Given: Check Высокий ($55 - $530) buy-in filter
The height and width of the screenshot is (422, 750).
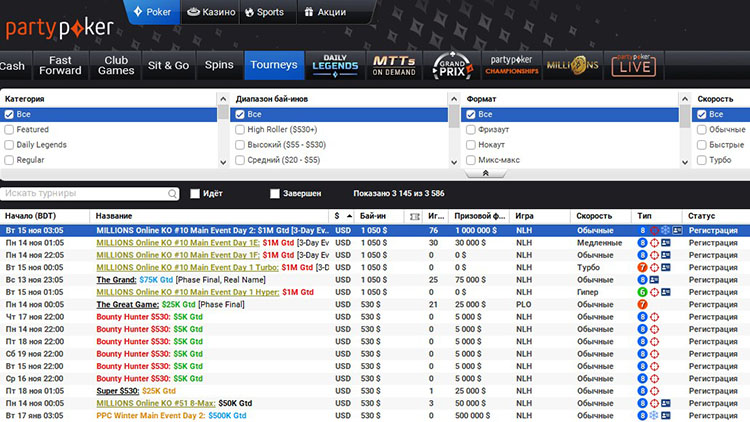Looking at the screenshot, I should click(x=240, y=145).
